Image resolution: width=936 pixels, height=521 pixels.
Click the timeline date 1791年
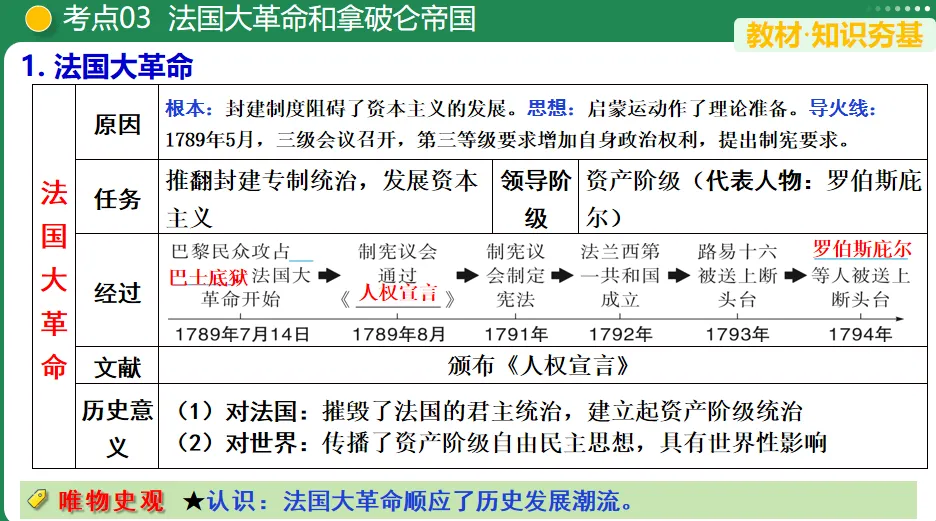516,334
